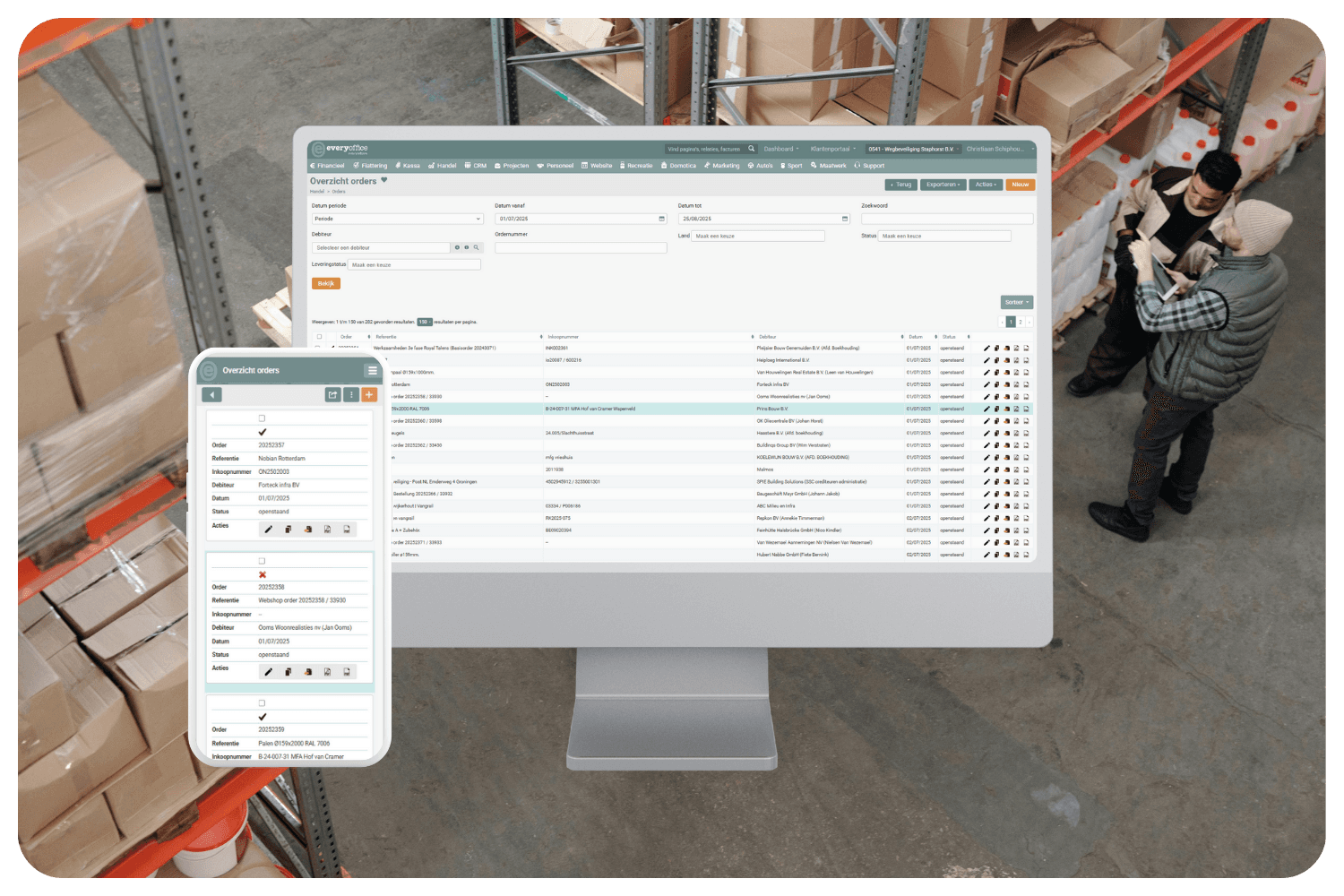The image size is (1344, 896).
Task: Click the pencil icon in Prins Bouw row
Action: point(986,409)
